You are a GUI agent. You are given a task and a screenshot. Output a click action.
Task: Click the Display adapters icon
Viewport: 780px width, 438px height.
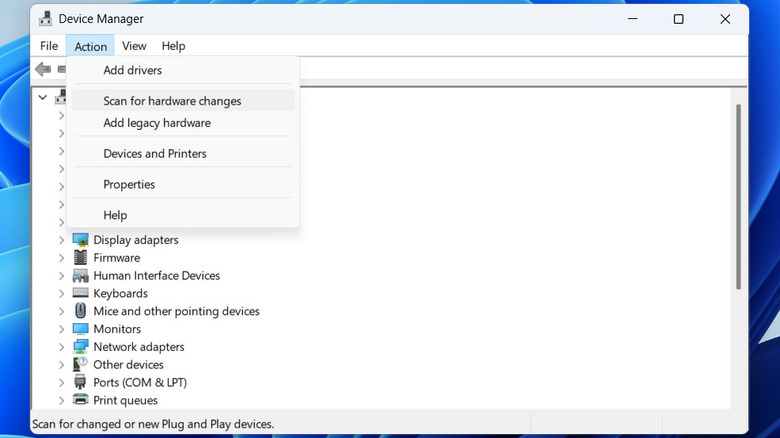pyautogui.click(x=81, y=240)
